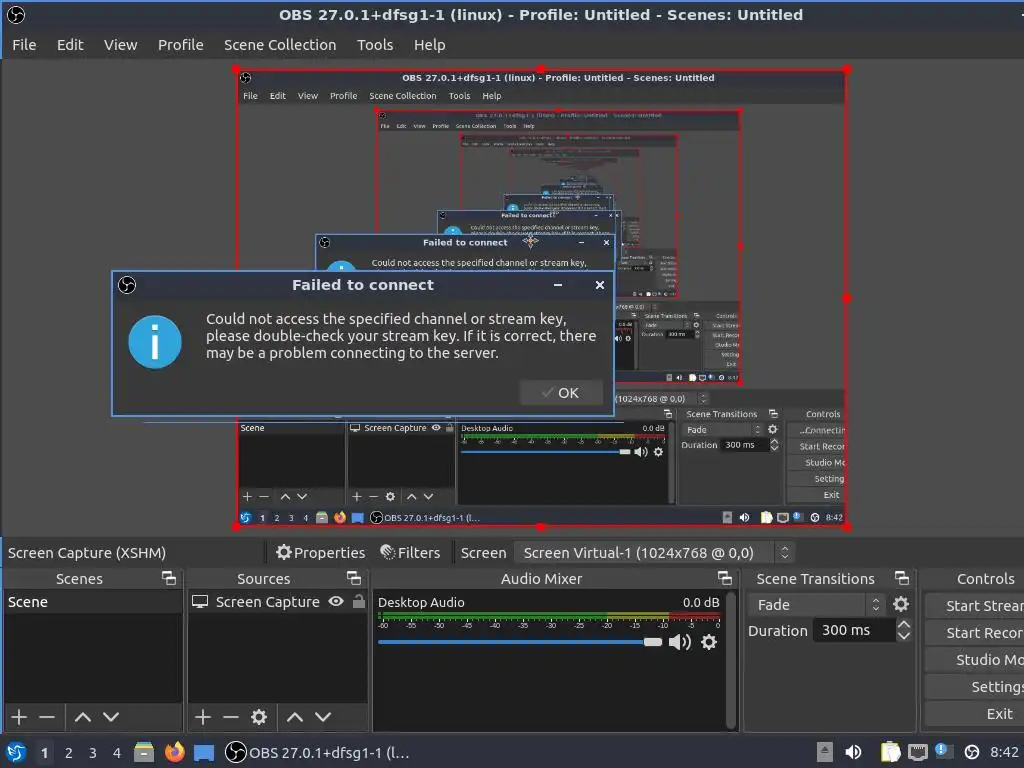Move the scene down
The image size is (1024, 768).
click(111, 717)
